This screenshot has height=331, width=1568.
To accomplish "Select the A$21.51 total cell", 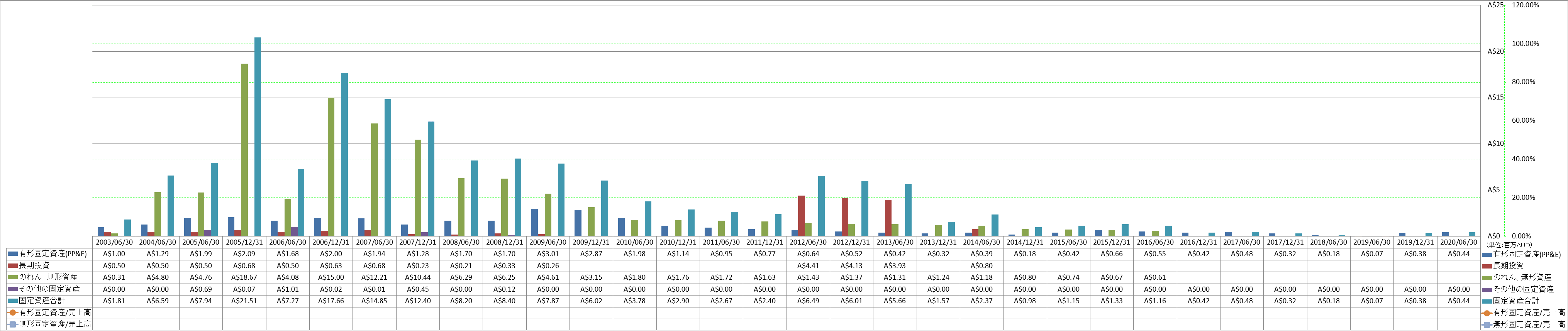I will [244, 301].
